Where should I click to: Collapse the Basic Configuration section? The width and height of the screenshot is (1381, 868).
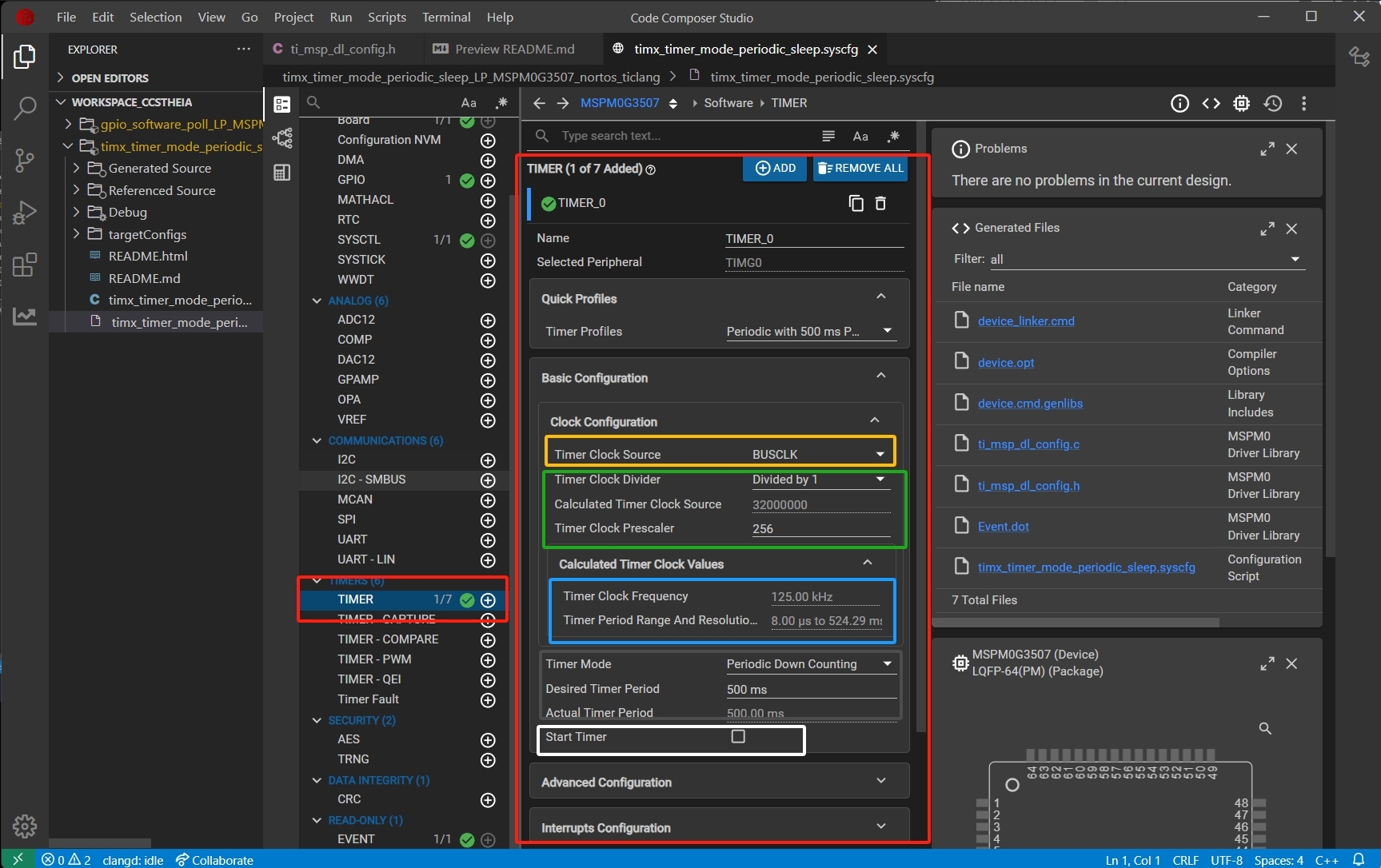click(x=881, y=376)
